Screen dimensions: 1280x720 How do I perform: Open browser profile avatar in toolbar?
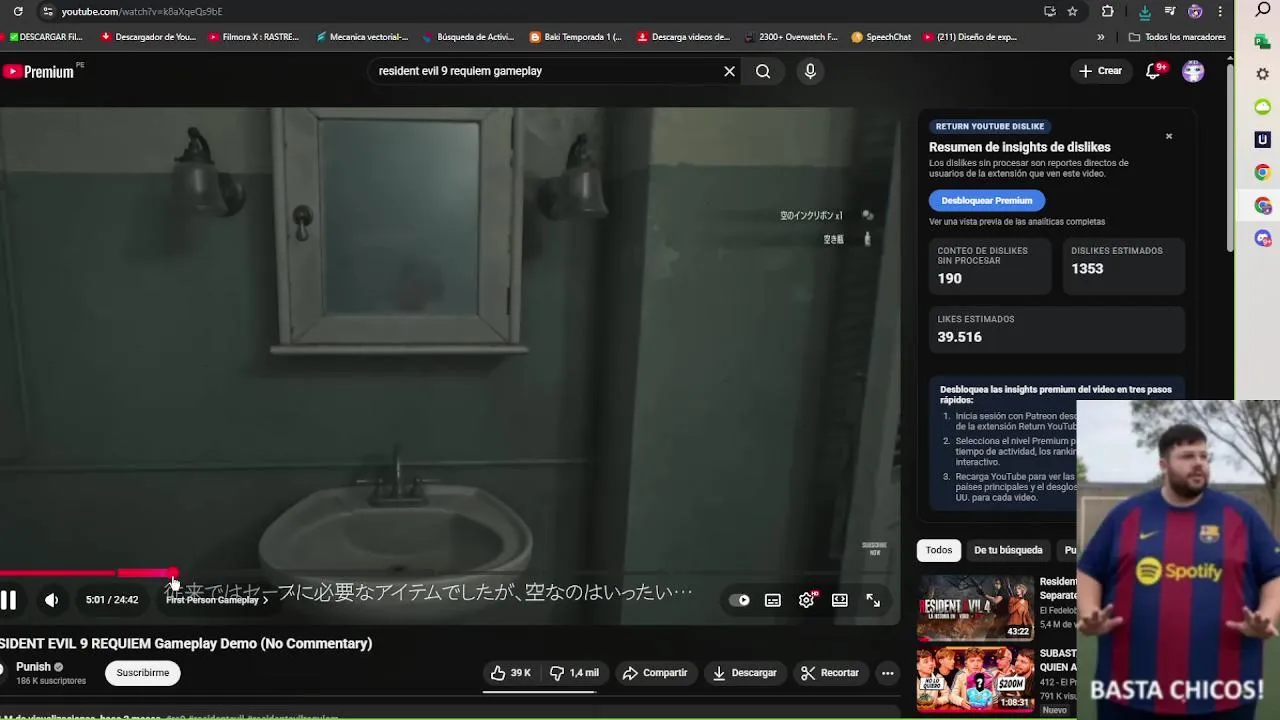[1195, 11]
